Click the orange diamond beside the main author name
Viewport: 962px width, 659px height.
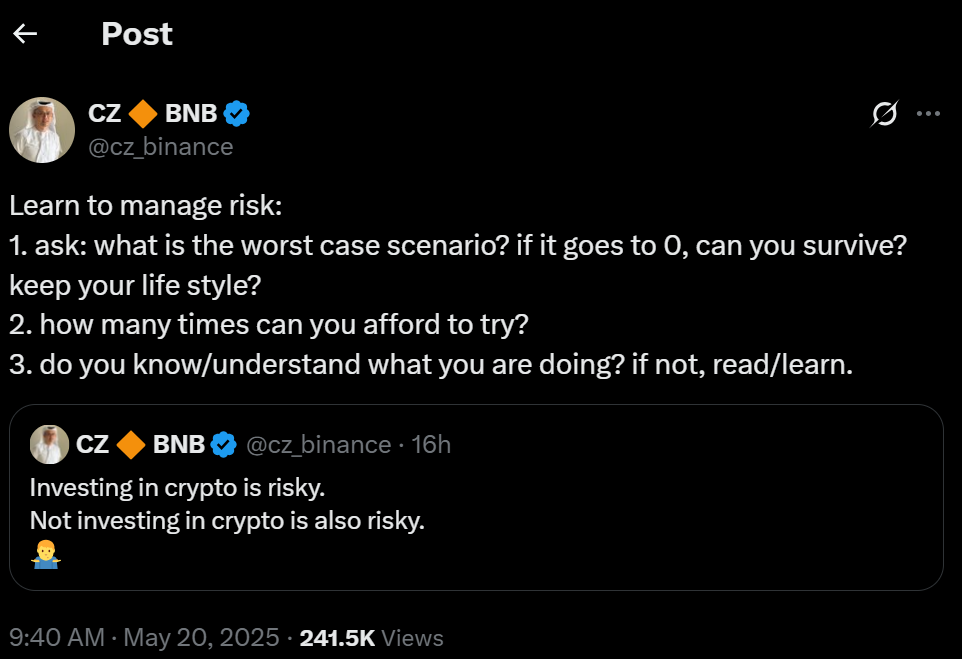coord(143,114)
